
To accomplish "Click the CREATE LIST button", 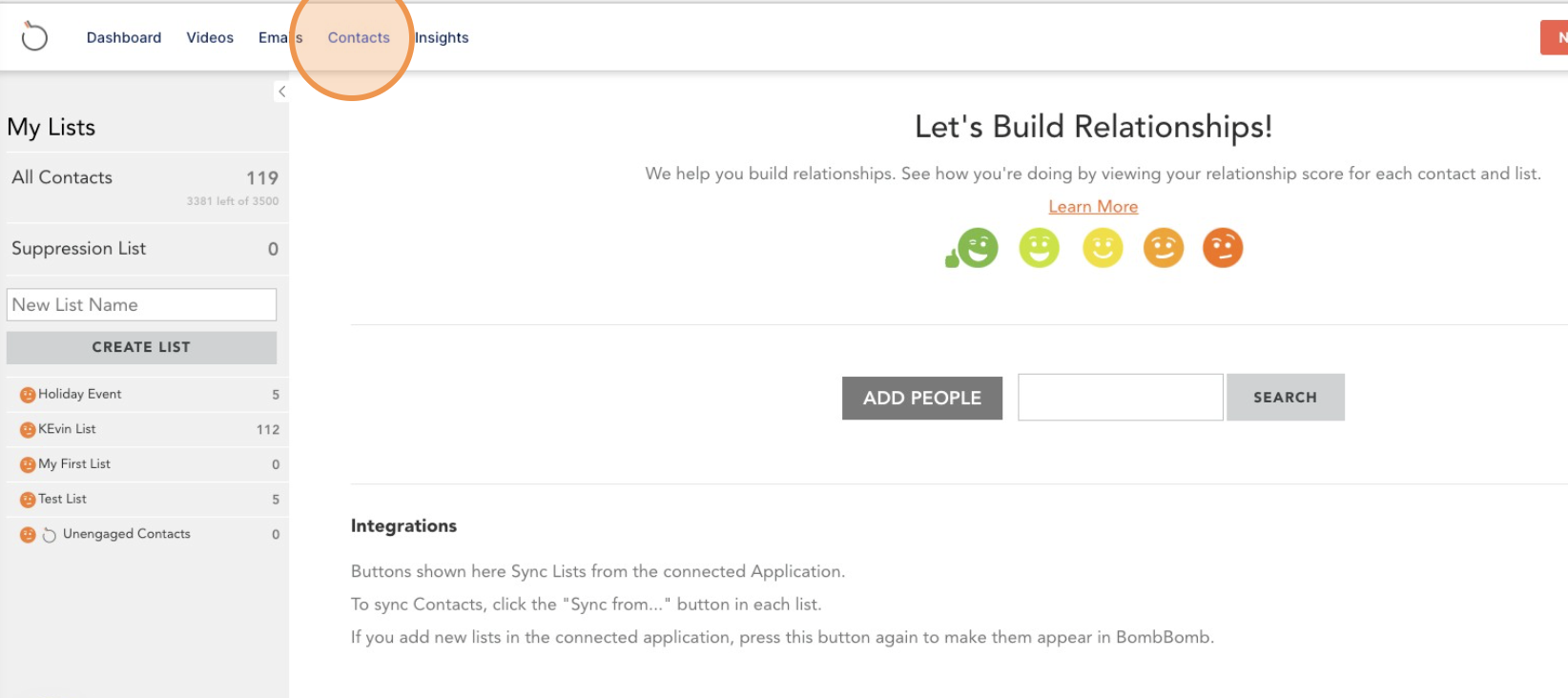I will [141, 347].
